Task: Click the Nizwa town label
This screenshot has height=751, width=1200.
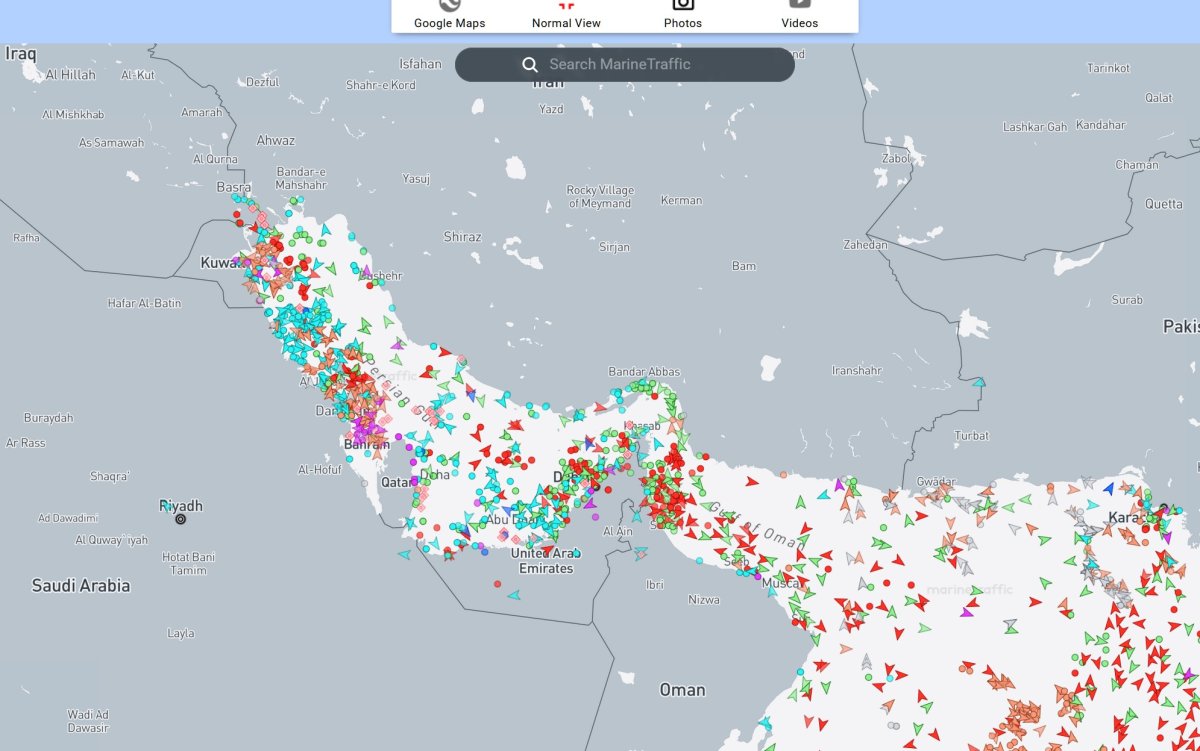Action: tap(703, 600)
